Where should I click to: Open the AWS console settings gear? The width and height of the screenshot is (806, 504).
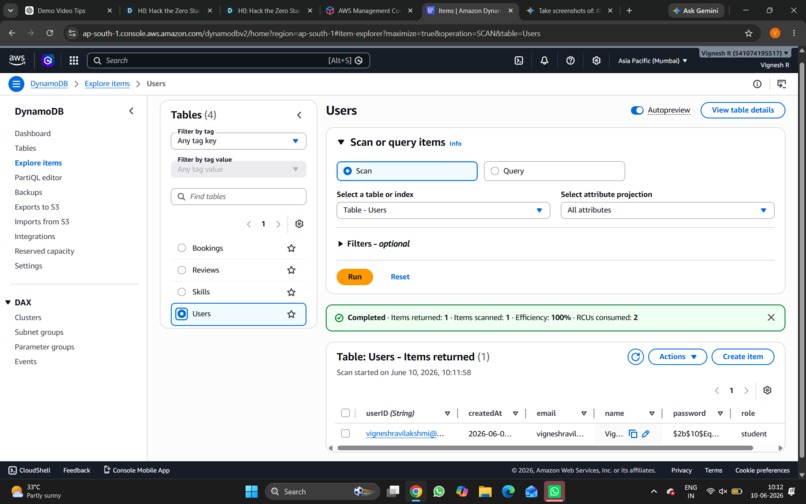tap(596, 61)
